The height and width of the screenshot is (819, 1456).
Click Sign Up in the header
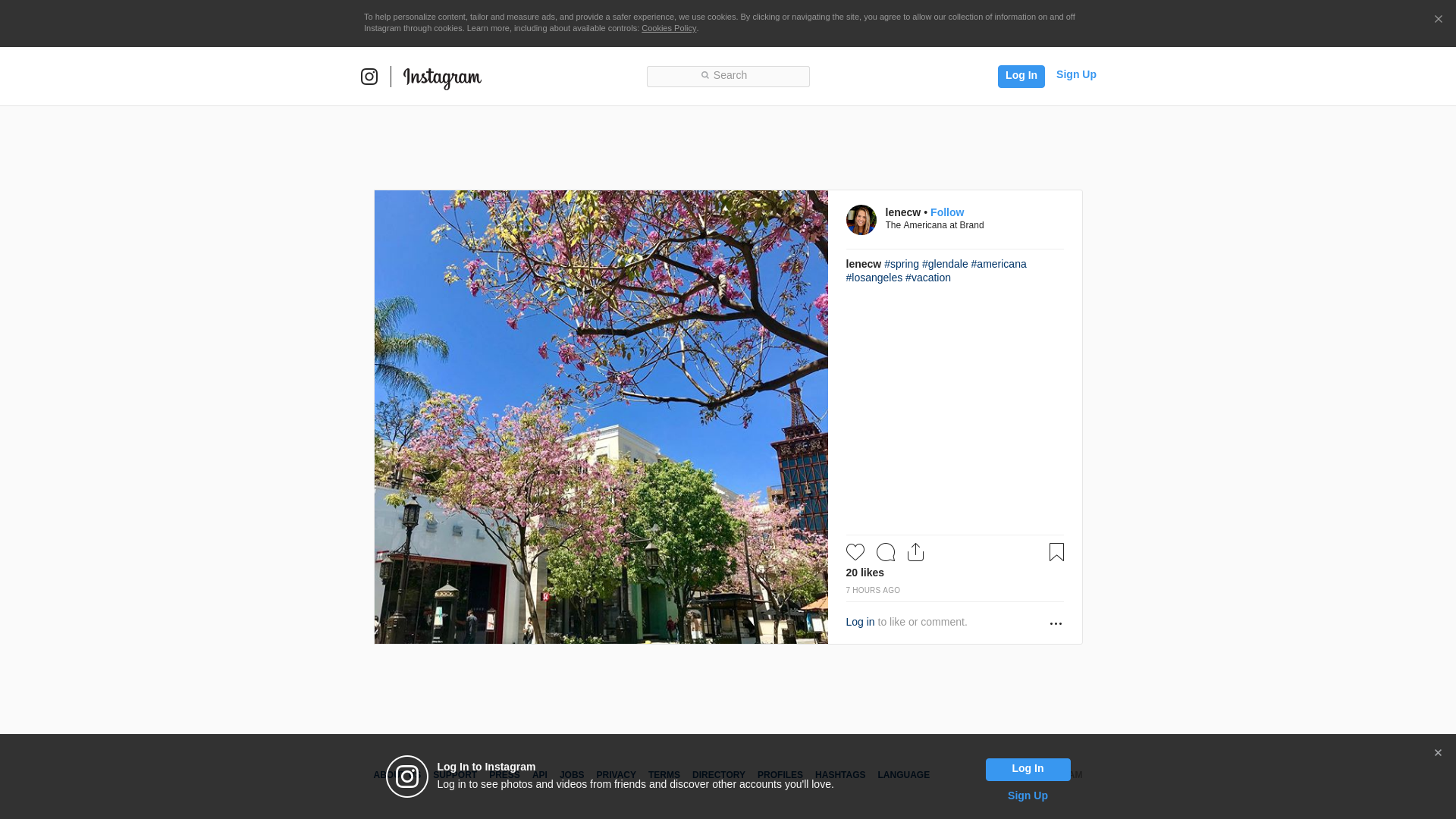pos(1075,74)
